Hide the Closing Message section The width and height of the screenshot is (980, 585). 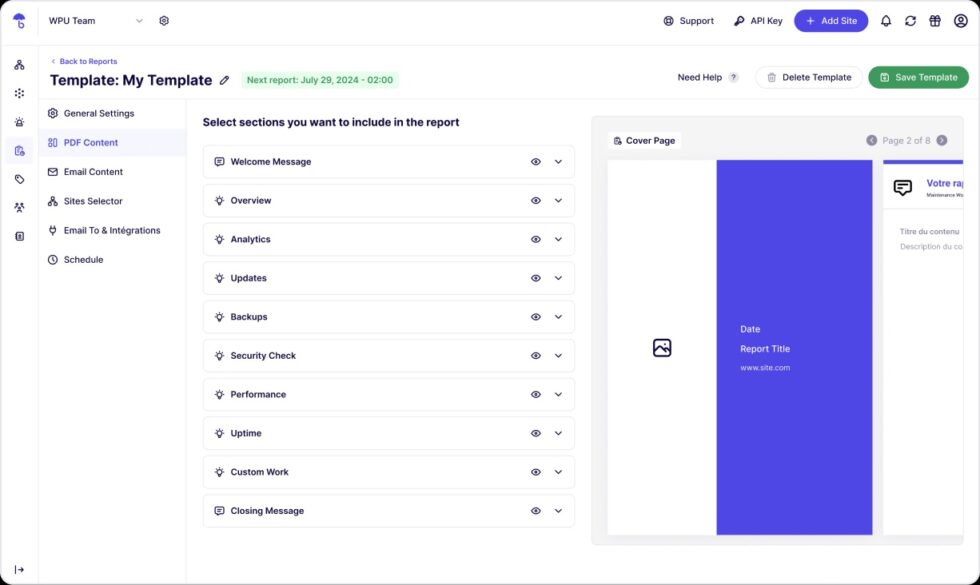pyautogui.click(x=535, y=510)
